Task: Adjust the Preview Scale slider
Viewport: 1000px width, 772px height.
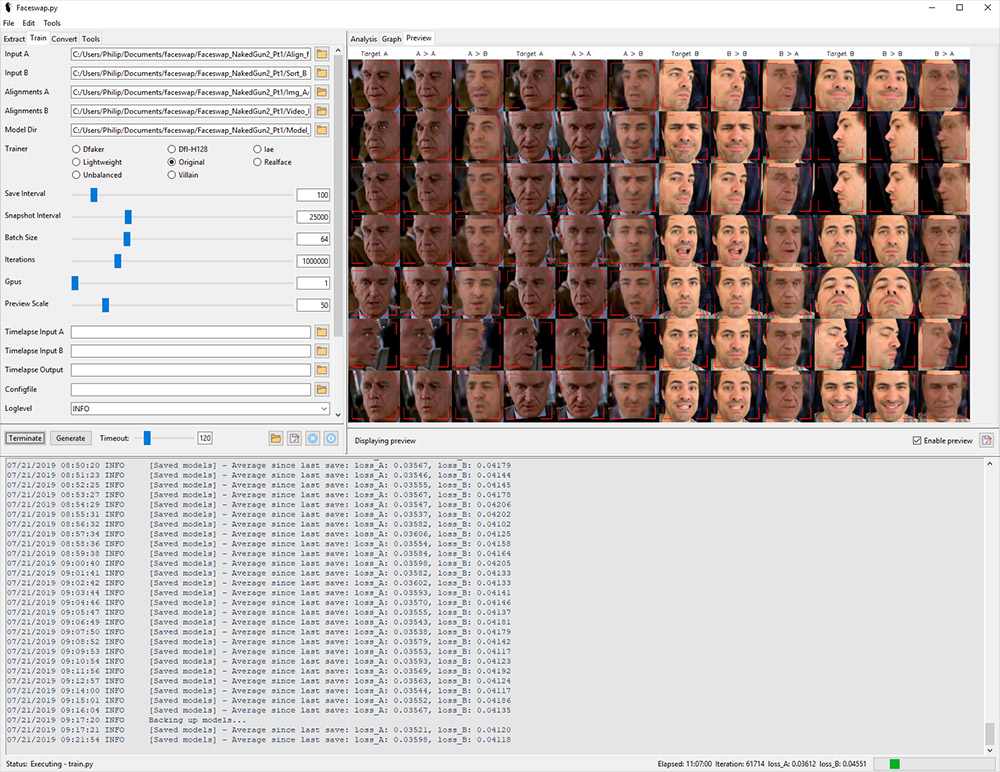Action: click(105, 305)
